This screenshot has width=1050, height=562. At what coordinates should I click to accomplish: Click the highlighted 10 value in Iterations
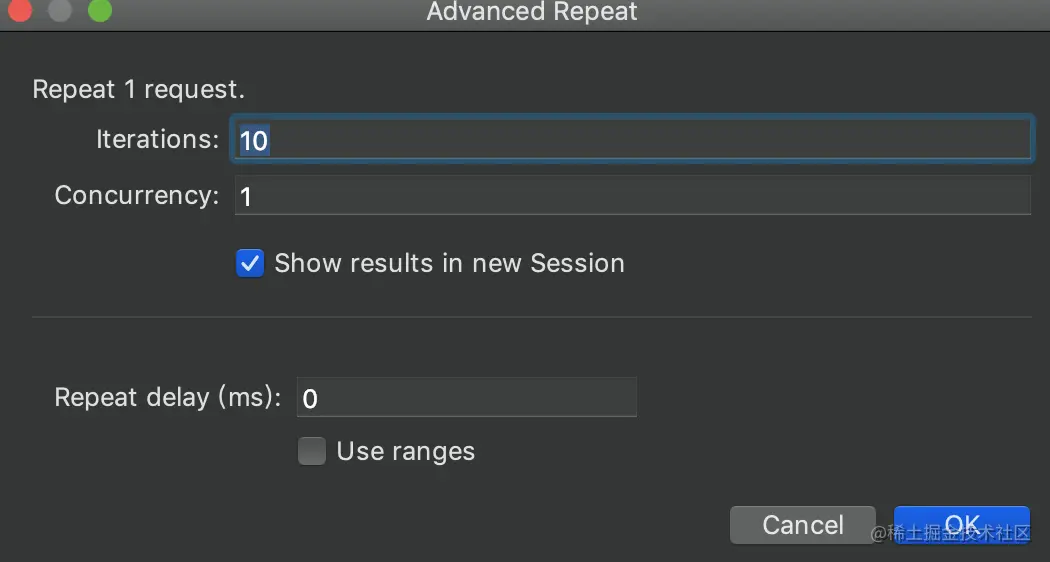coord(254,141)
